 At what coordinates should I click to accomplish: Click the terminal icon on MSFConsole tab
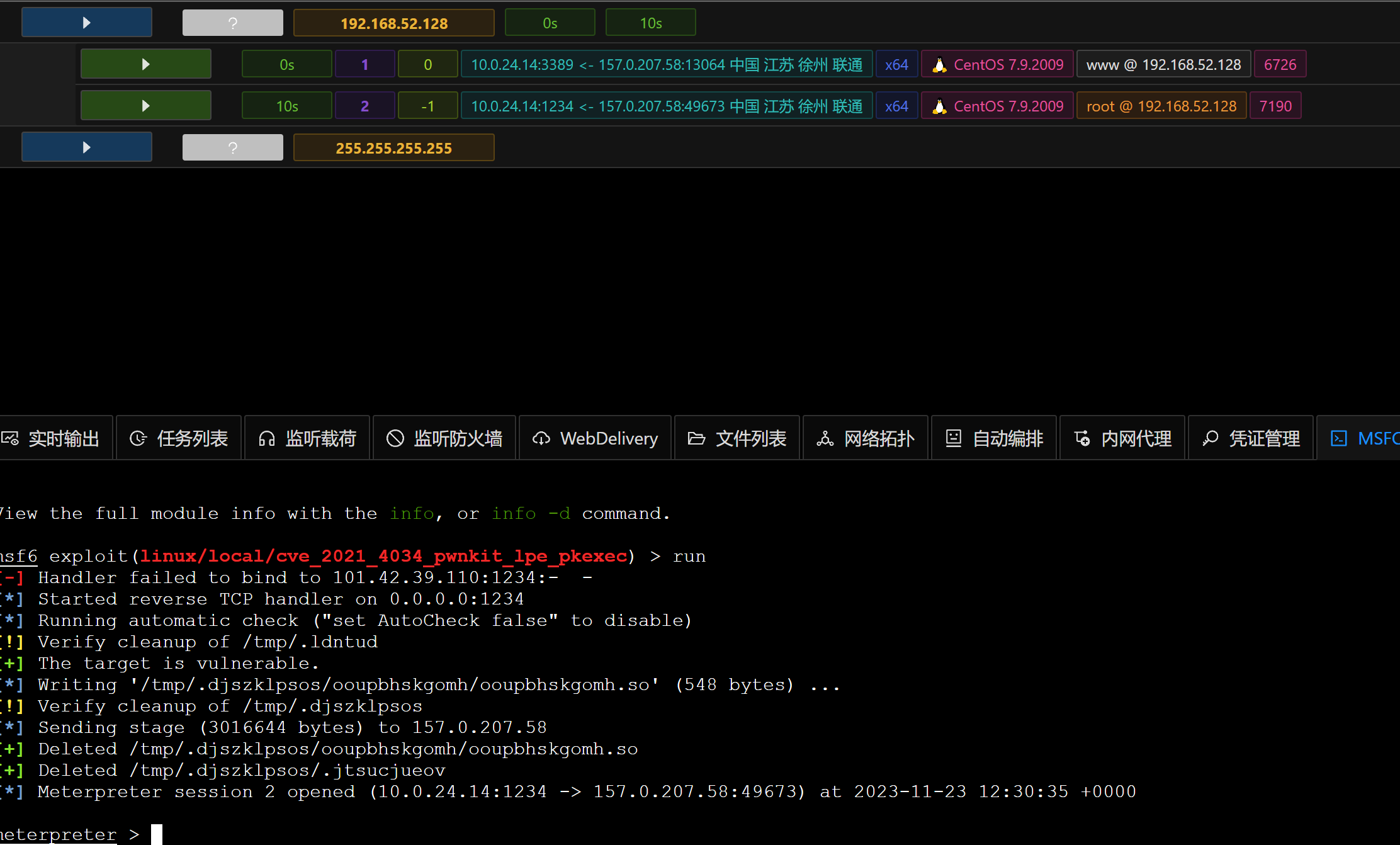pyautogui.click(x=1339, y=438)
